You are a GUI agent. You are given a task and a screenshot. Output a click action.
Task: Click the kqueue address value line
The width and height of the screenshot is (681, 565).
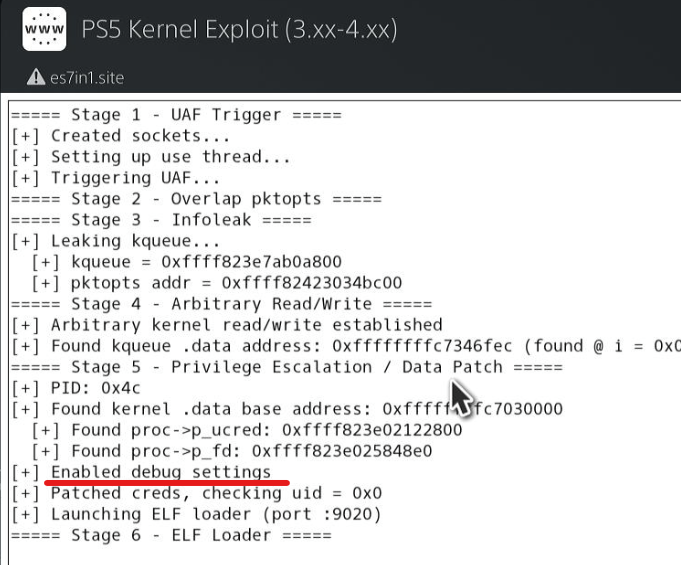click(186, 262)
